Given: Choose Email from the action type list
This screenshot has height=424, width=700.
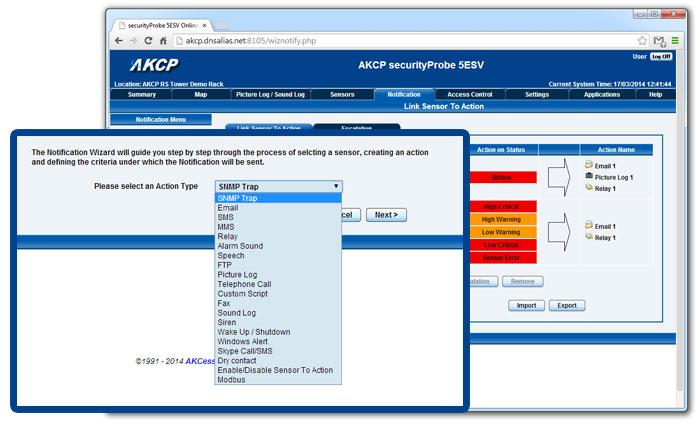Looking at the screenshot, I should tap(229, 209).
